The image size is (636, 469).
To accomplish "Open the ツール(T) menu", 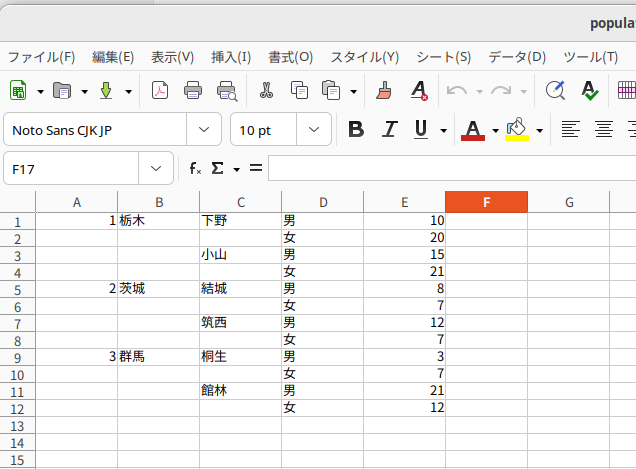I will click(x=591, y=57).
